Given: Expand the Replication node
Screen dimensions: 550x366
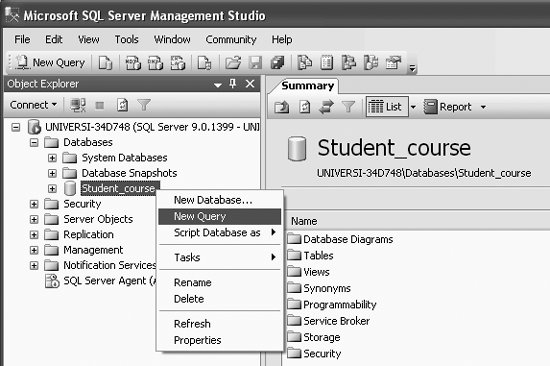Looking at the screenshot, I should pos(34,235).
